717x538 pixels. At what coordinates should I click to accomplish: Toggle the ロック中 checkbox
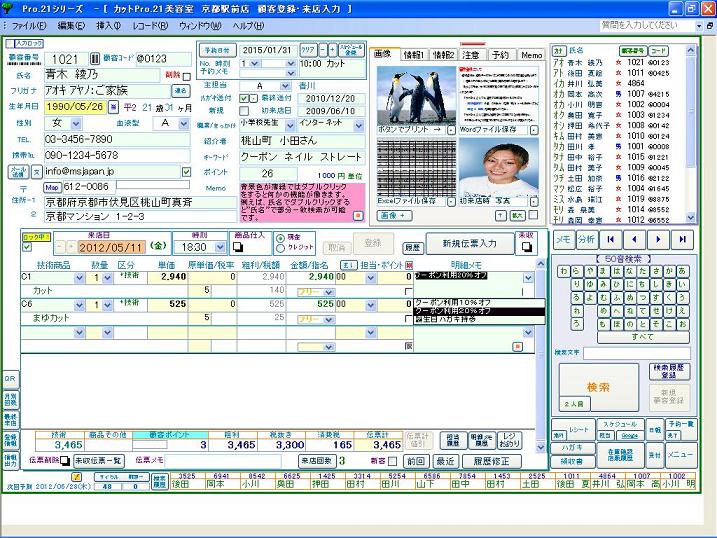pyautogui.click(x=27, y=247)
